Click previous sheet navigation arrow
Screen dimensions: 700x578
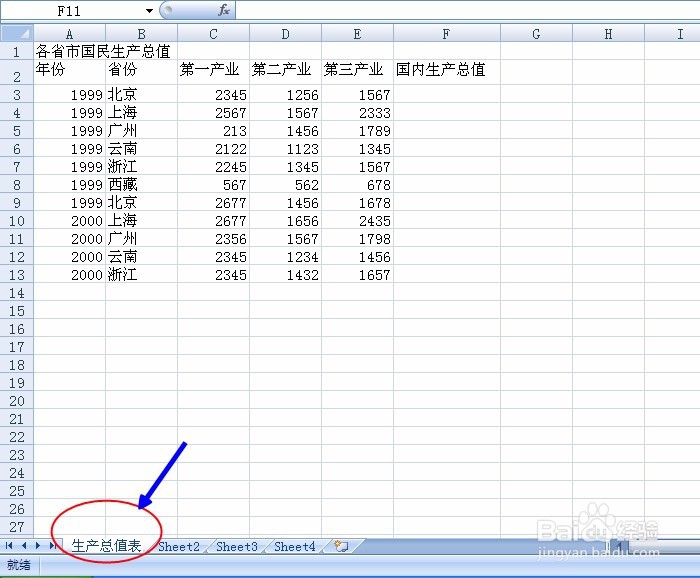click(x=24, y=545)
